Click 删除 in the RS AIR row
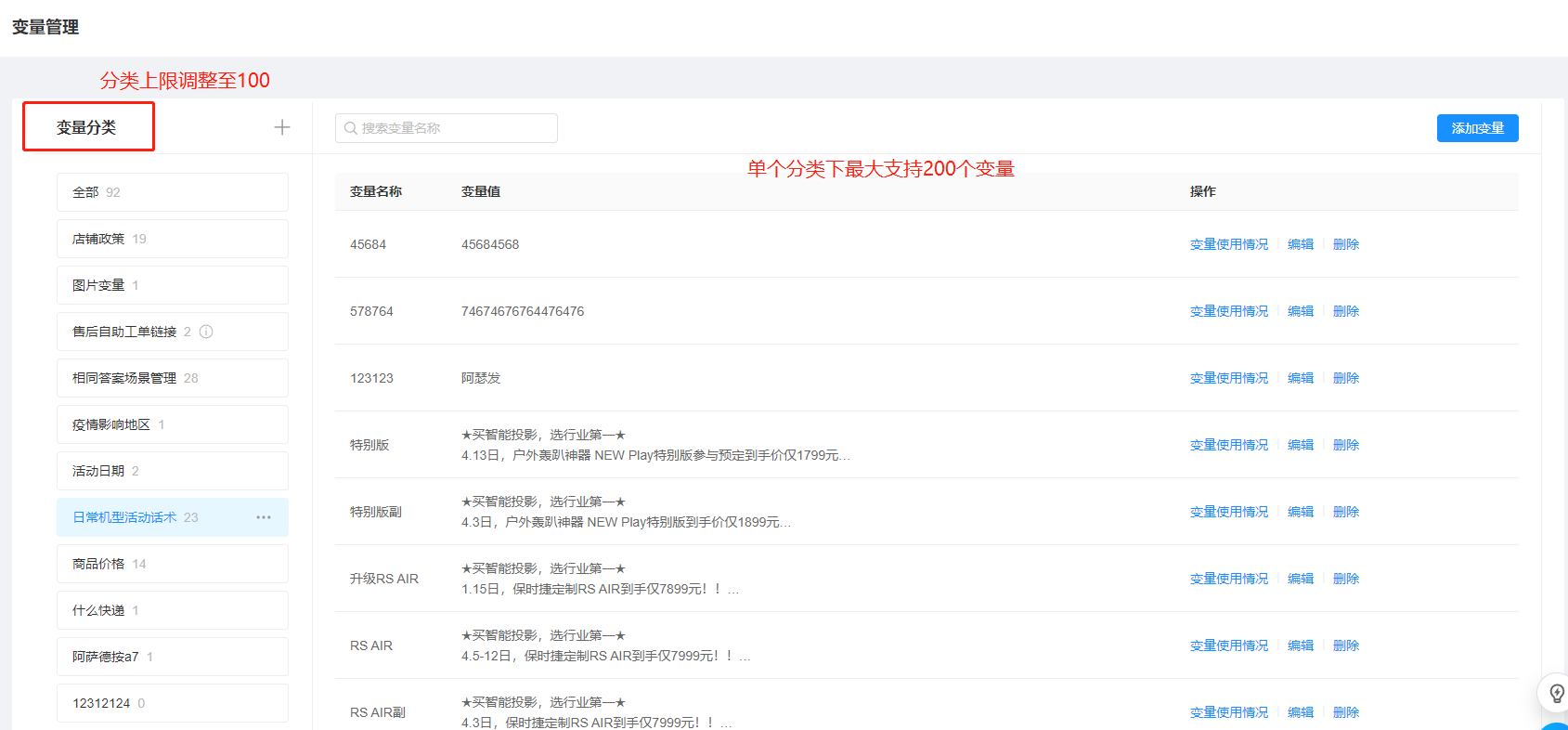Screen dimensions: 1568x730 point(1346,645)
